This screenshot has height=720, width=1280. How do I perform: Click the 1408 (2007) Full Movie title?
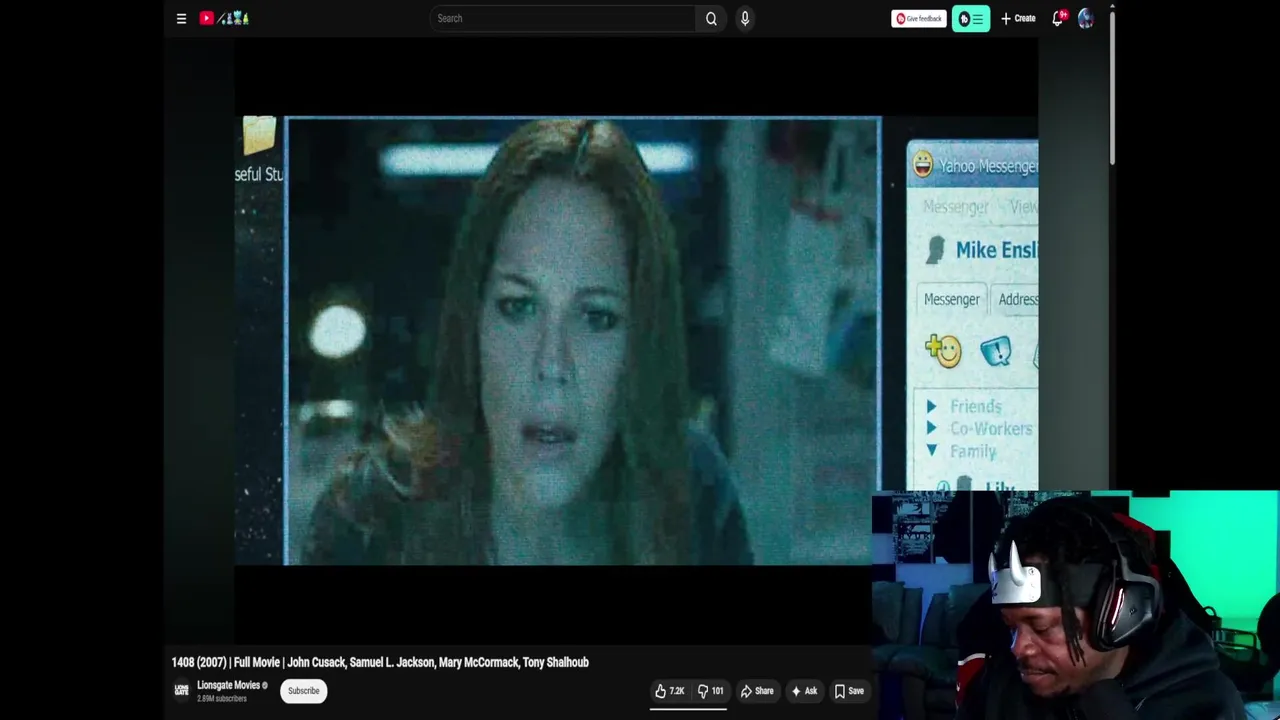380,662
